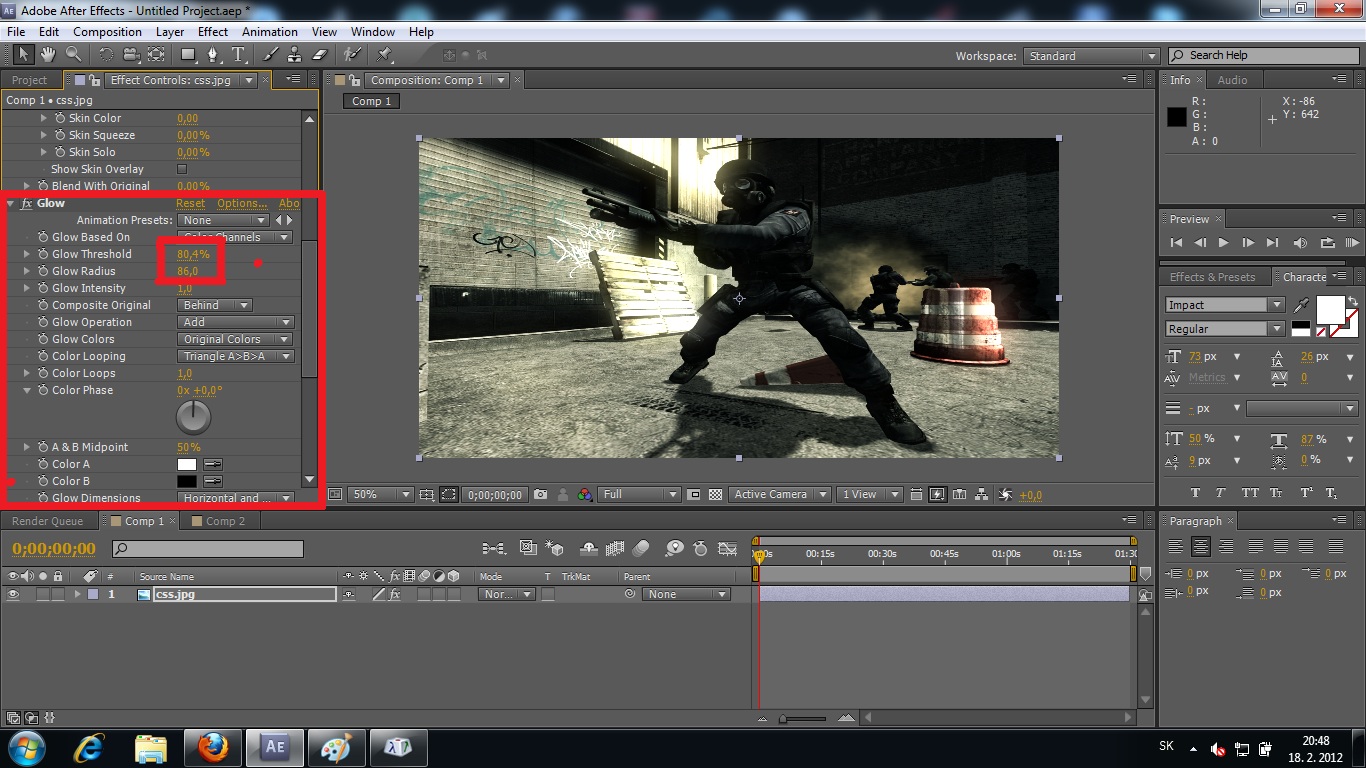Toggle Glow Radius stopwatch
The height and width of the screenshot is (768, 1366).
pyautogui.click(x=43, y=271)
